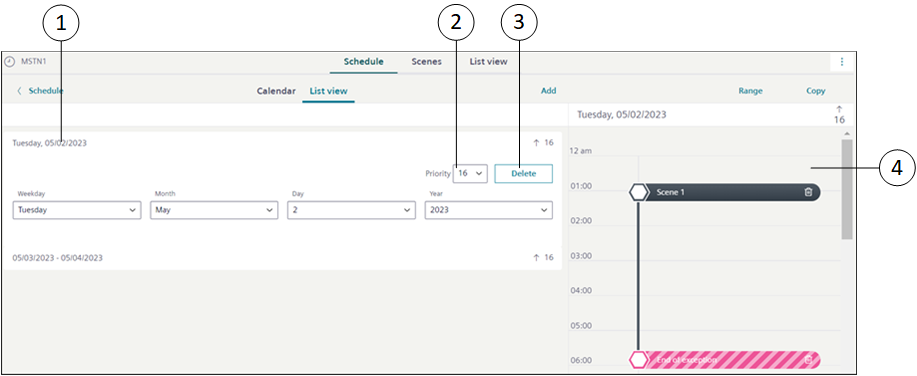Click the back chevron beside Schedule
The image size is (917, 376).
[x=19, y=91]
